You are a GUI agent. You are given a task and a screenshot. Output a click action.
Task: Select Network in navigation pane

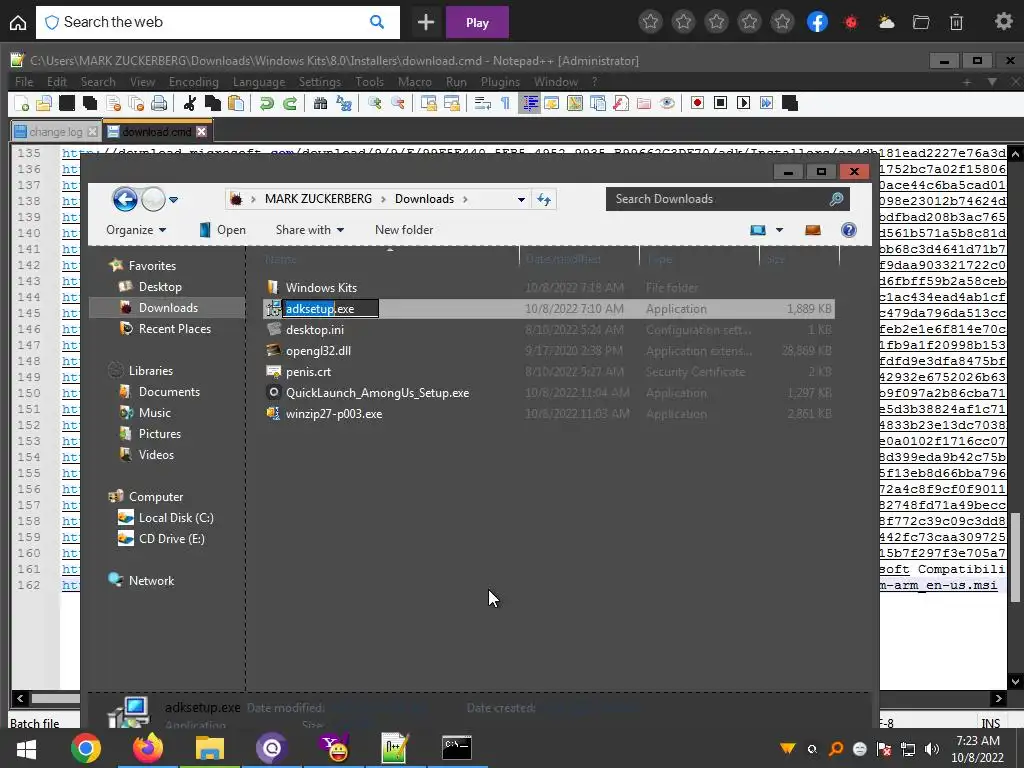(151, 581)
